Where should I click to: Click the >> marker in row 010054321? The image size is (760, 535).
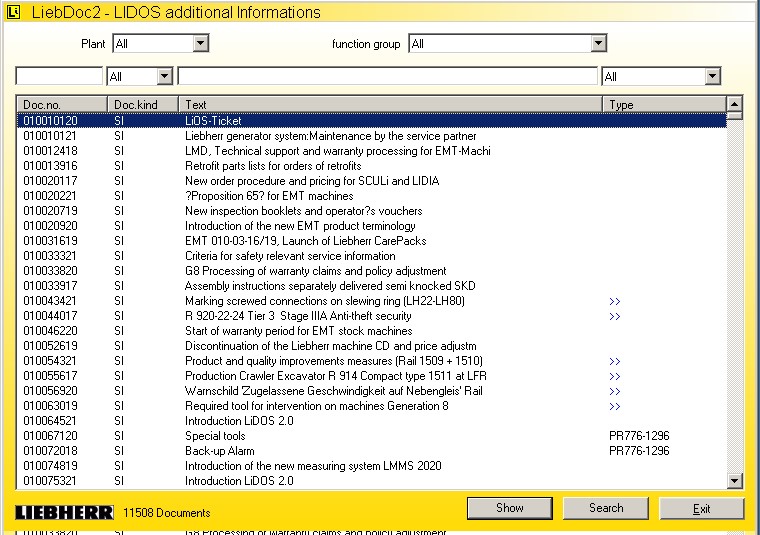tap(615, 362)
